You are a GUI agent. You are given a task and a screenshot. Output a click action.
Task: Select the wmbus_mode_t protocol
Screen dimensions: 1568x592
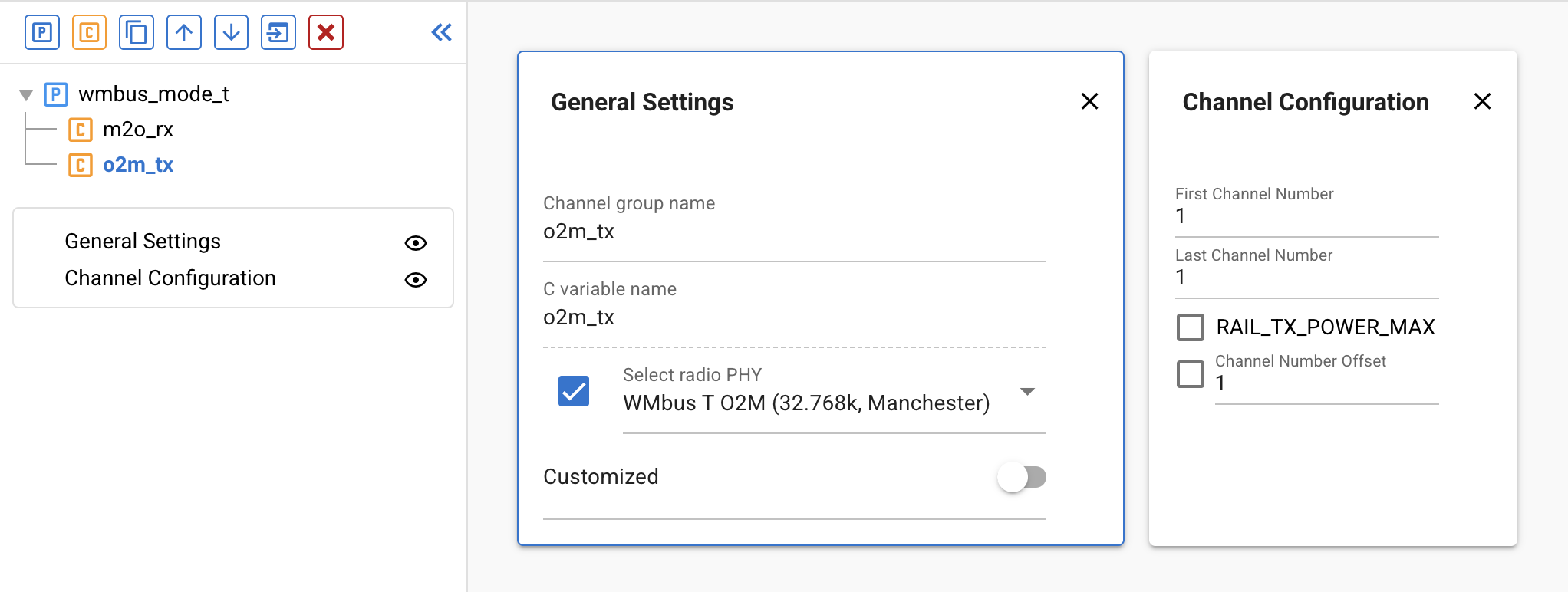pos(153,94)
